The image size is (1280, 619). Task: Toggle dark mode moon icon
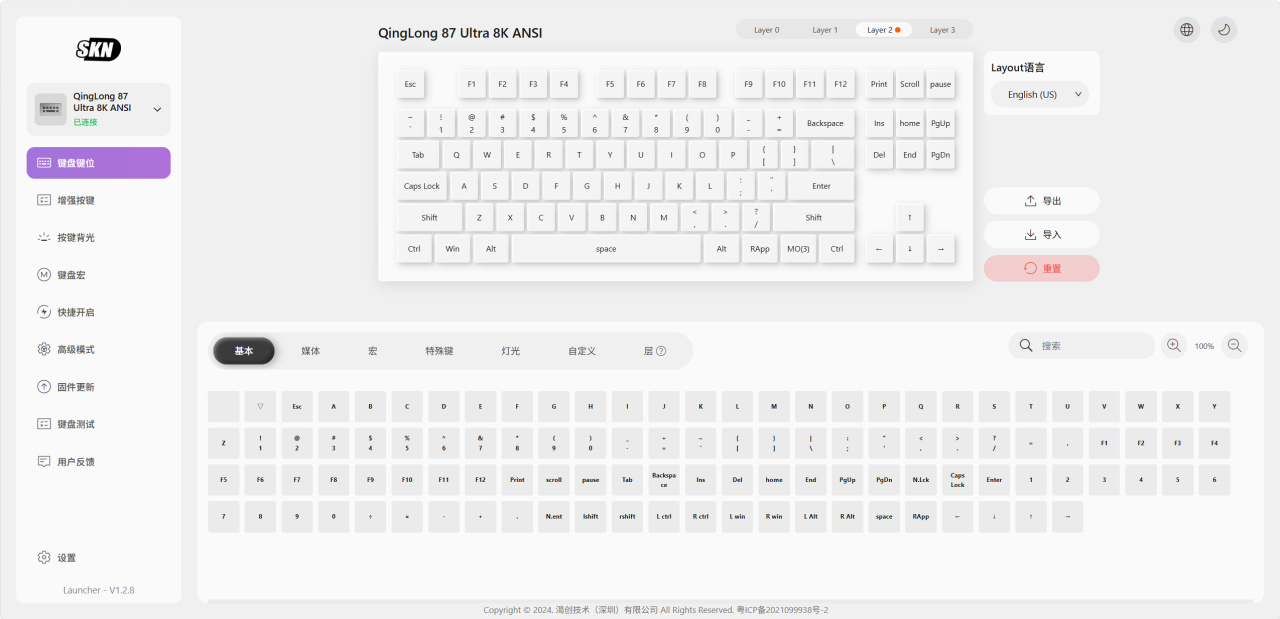coord(1224,30)
